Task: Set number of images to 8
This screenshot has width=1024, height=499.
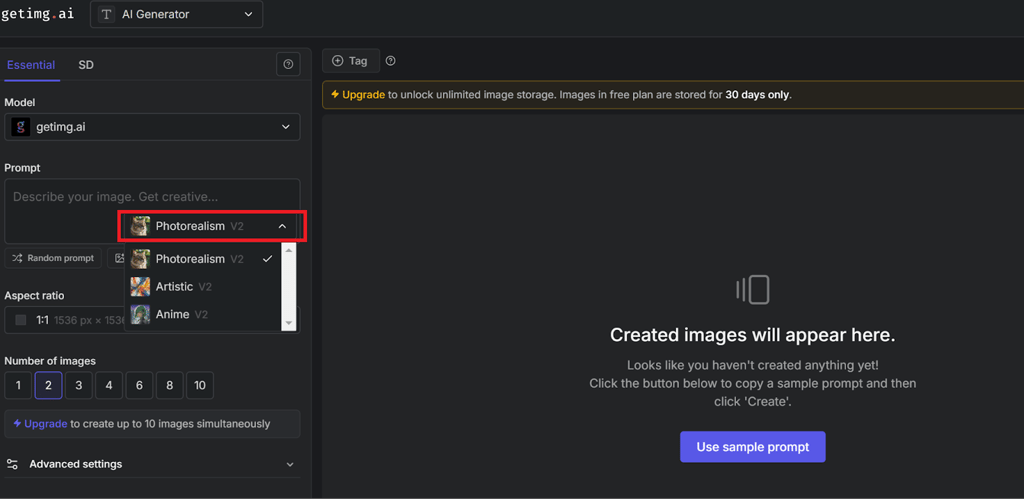Action: 170,385
